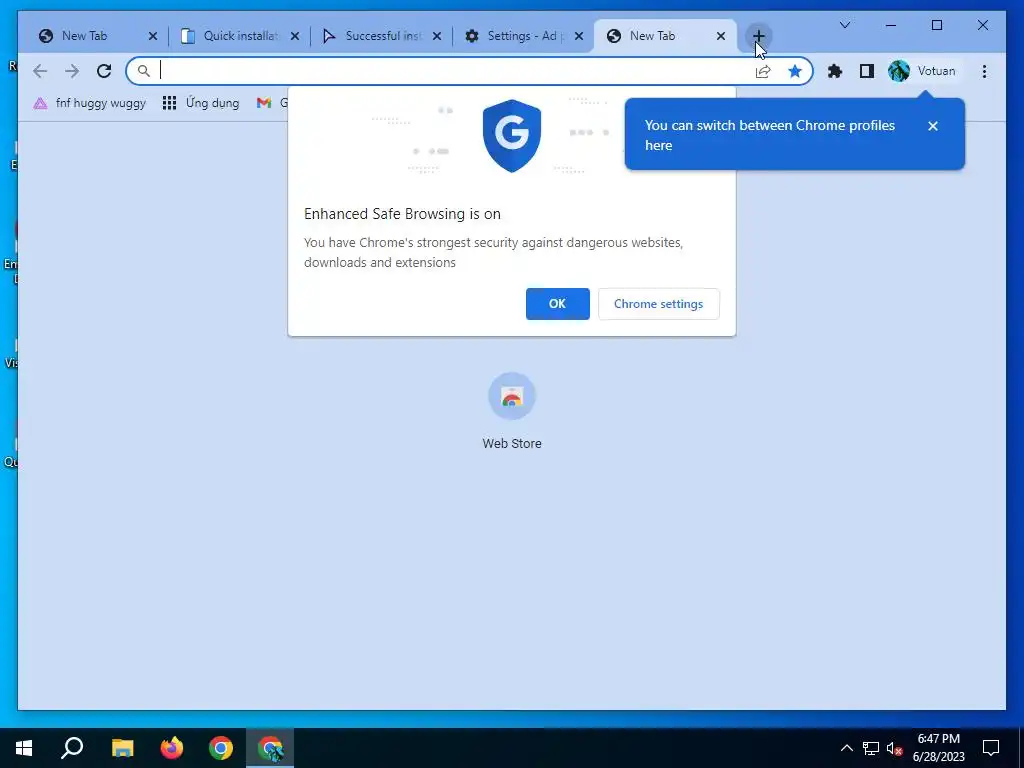Dismiss the Chrome profiles tooltip
This screenshot has width=1024, height=768.
tap(933, 126)
